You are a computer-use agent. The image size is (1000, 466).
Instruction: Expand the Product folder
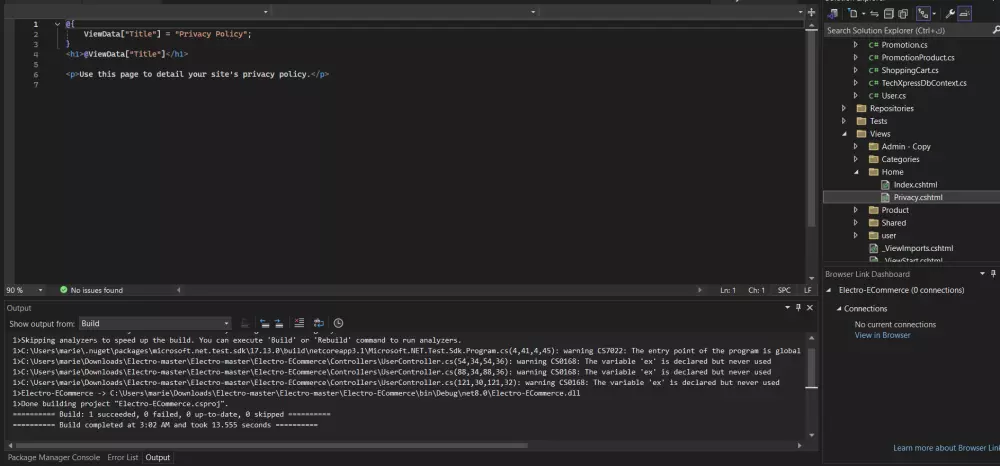tap(856, 210)
